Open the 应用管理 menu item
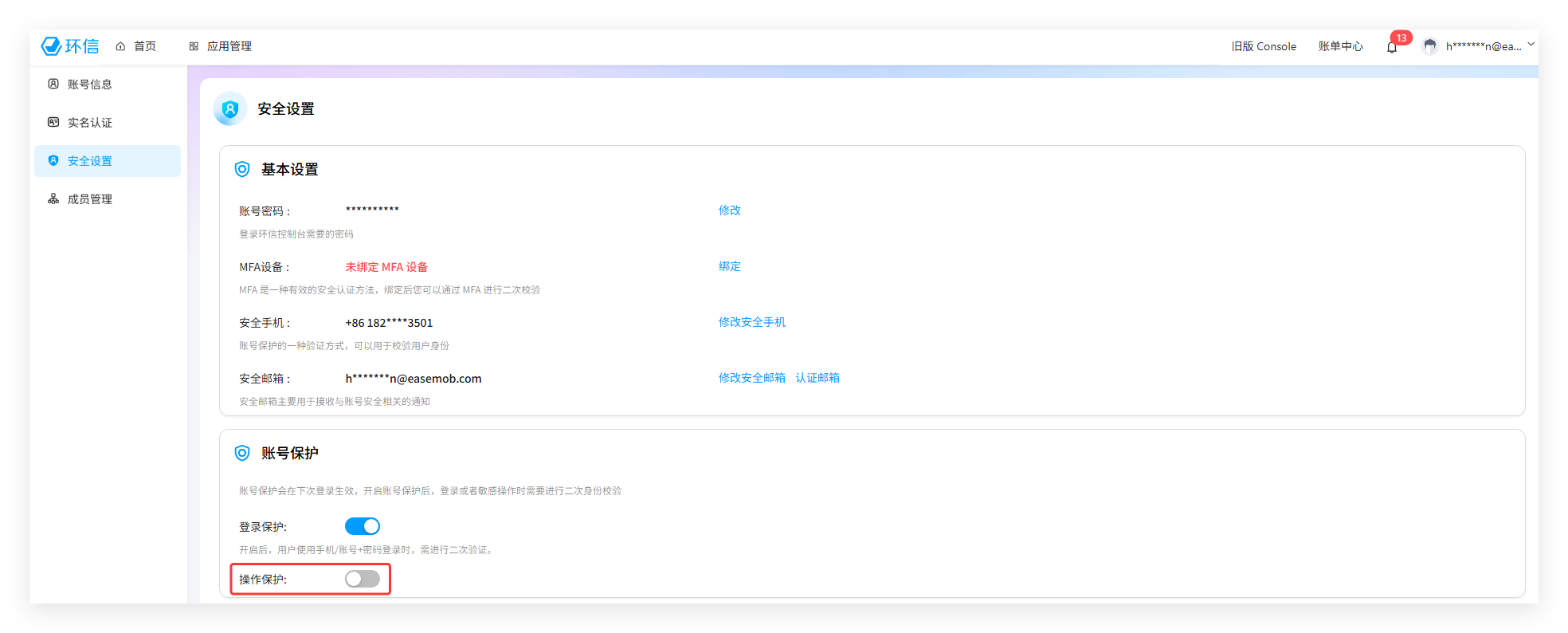1568x633 pixels. pos(229,46)
